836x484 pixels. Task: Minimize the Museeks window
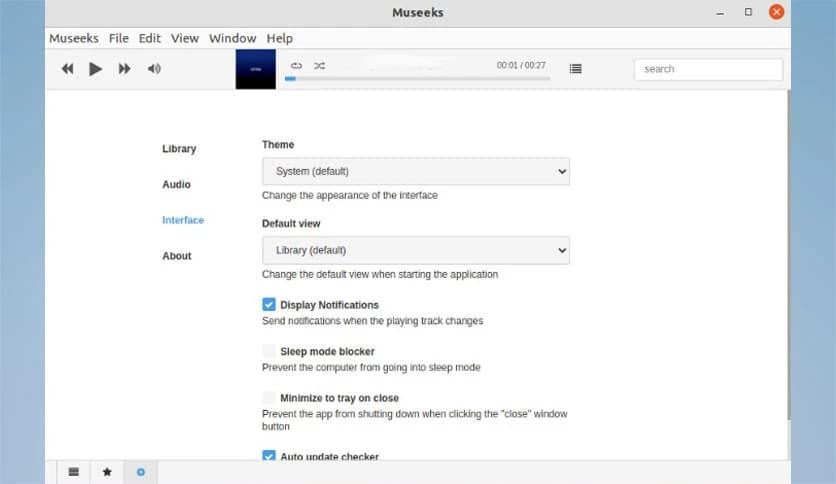tap(720, 12)
